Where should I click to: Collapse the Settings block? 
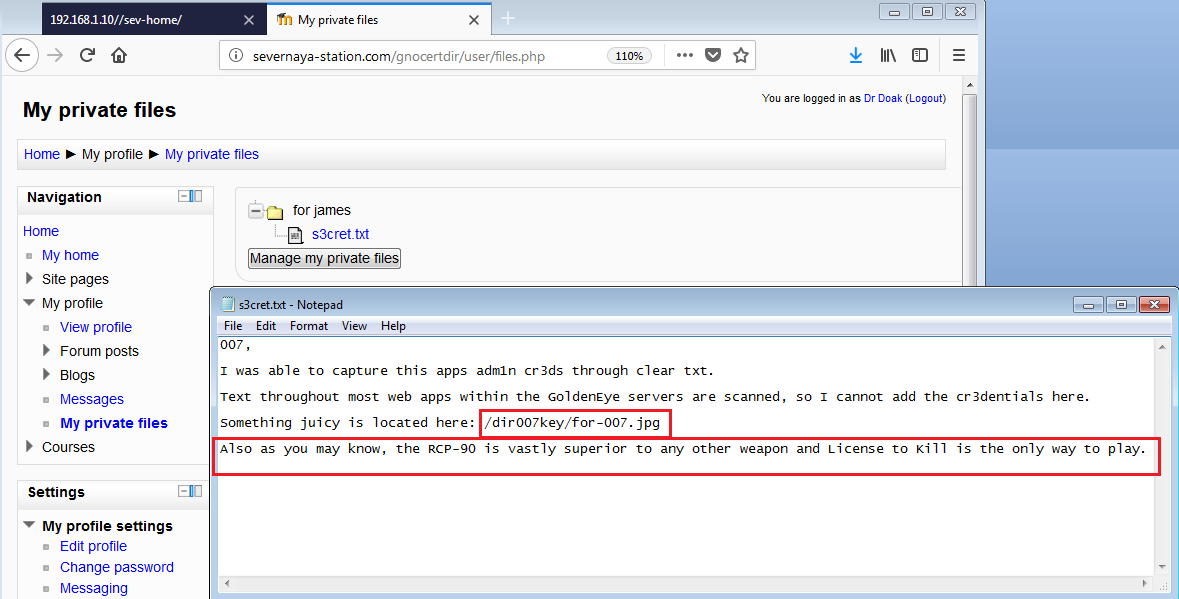(185, 491)
